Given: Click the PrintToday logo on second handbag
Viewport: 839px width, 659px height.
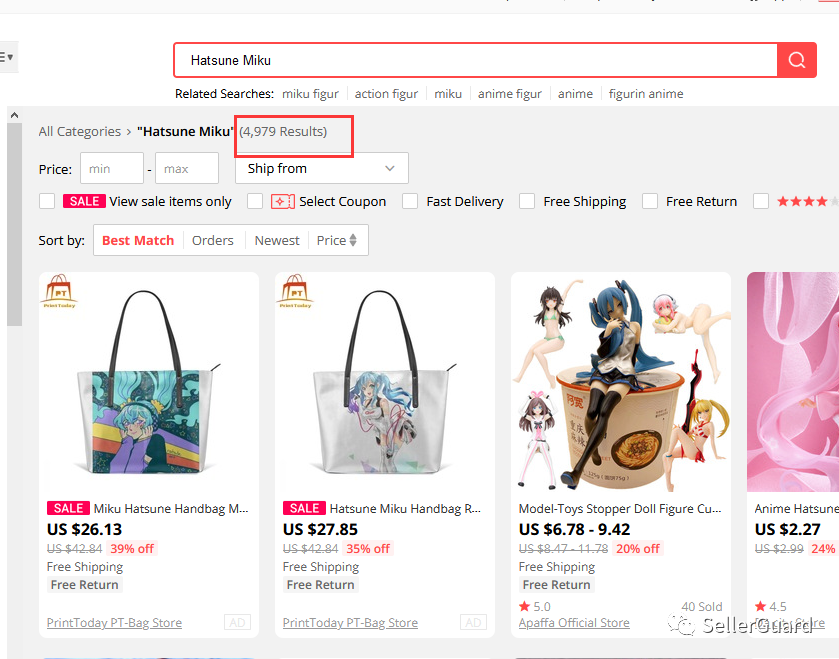Looking at the screenshot, I should [x=295, y=291].
